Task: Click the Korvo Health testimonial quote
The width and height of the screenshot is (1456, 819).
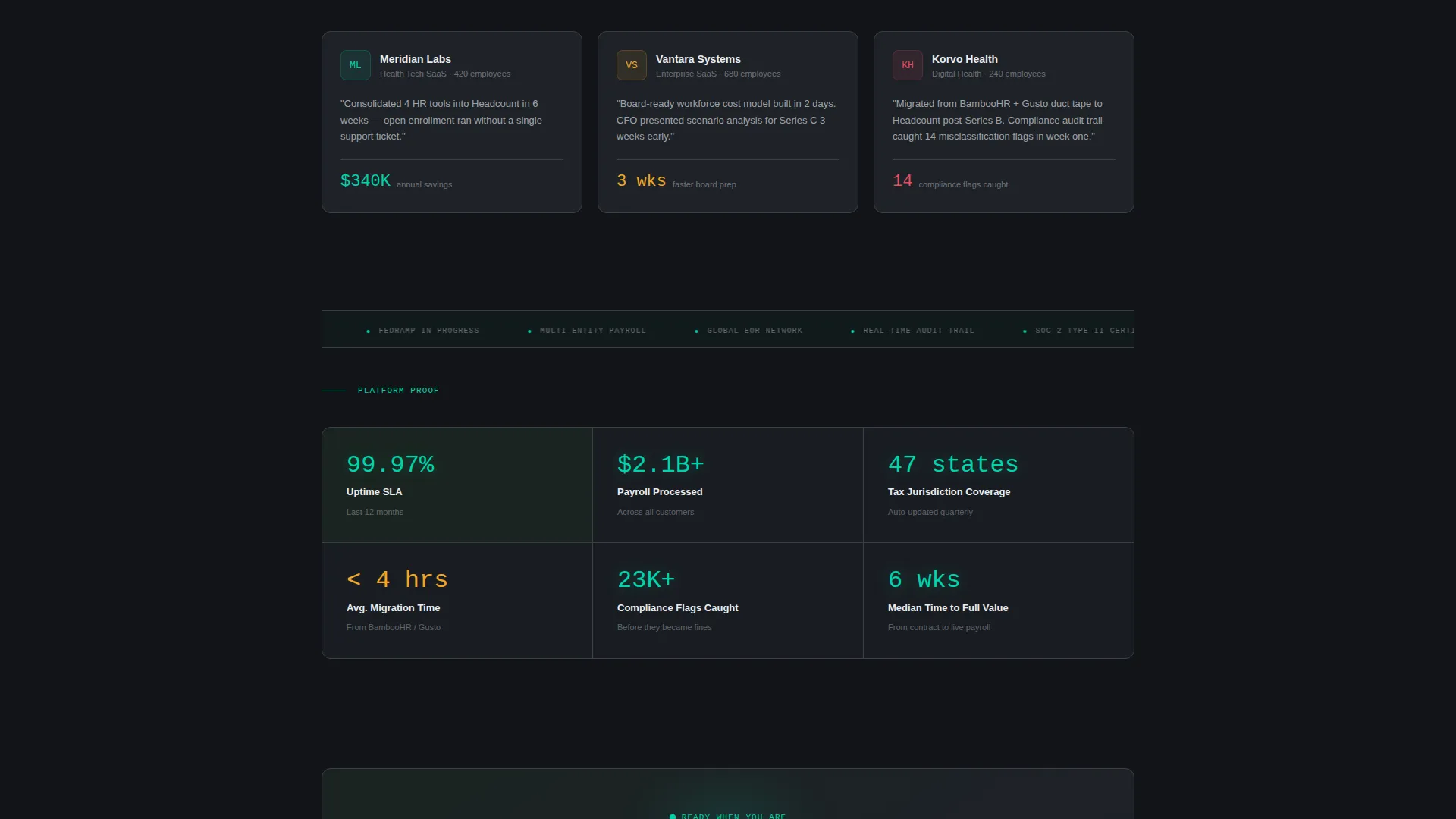Action: [x=1003, y=120]
